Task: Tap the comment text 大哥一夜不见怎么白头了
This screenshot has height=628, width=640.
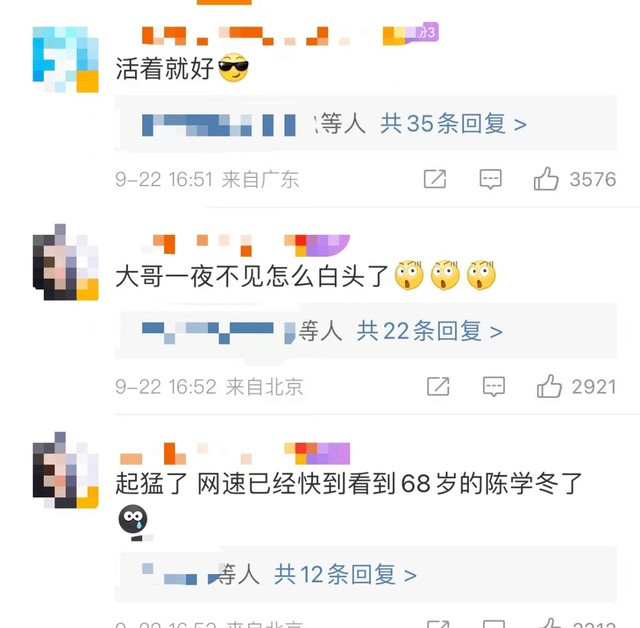Action: (x=252, y=276)
